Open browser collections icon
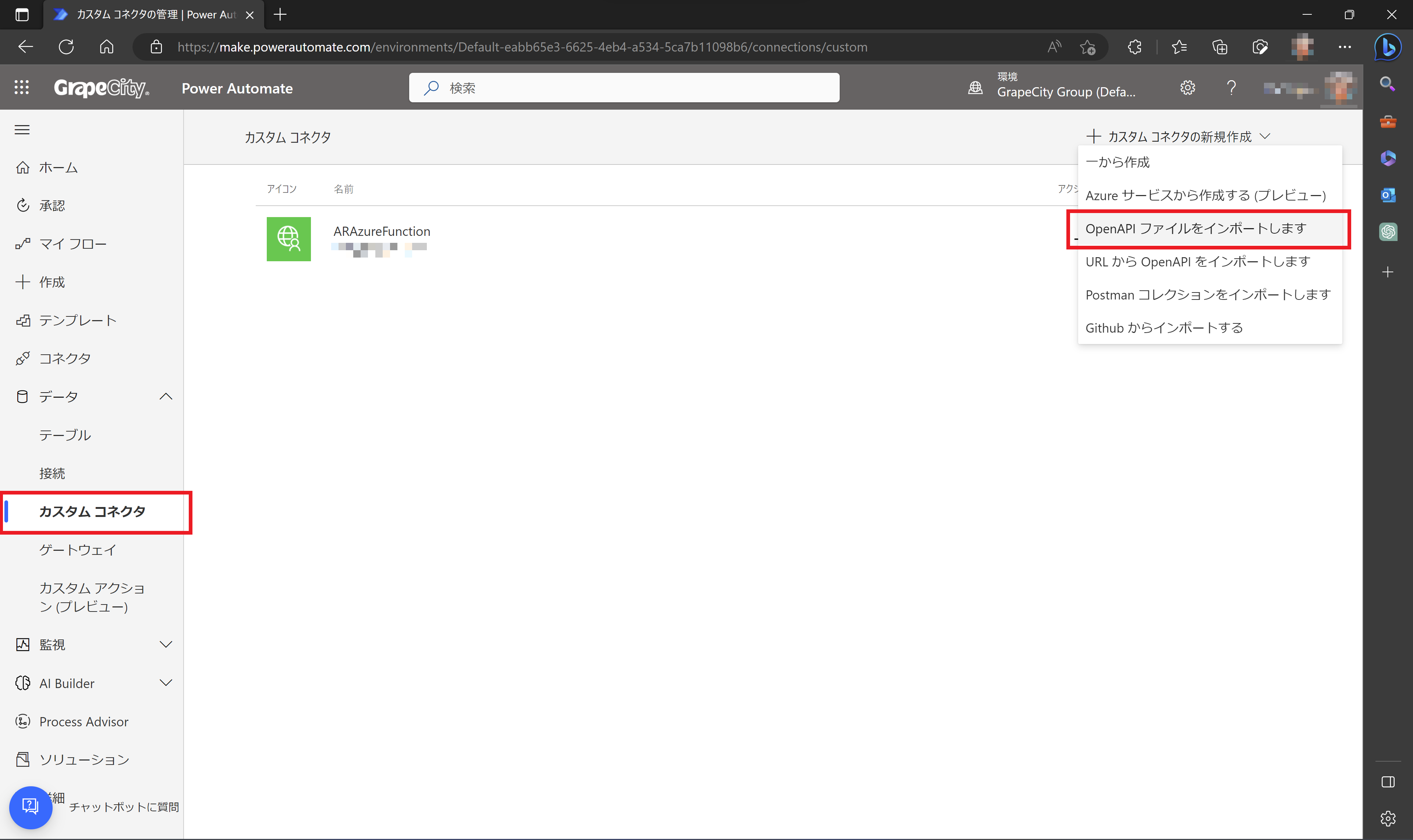 pos(1219,47)
